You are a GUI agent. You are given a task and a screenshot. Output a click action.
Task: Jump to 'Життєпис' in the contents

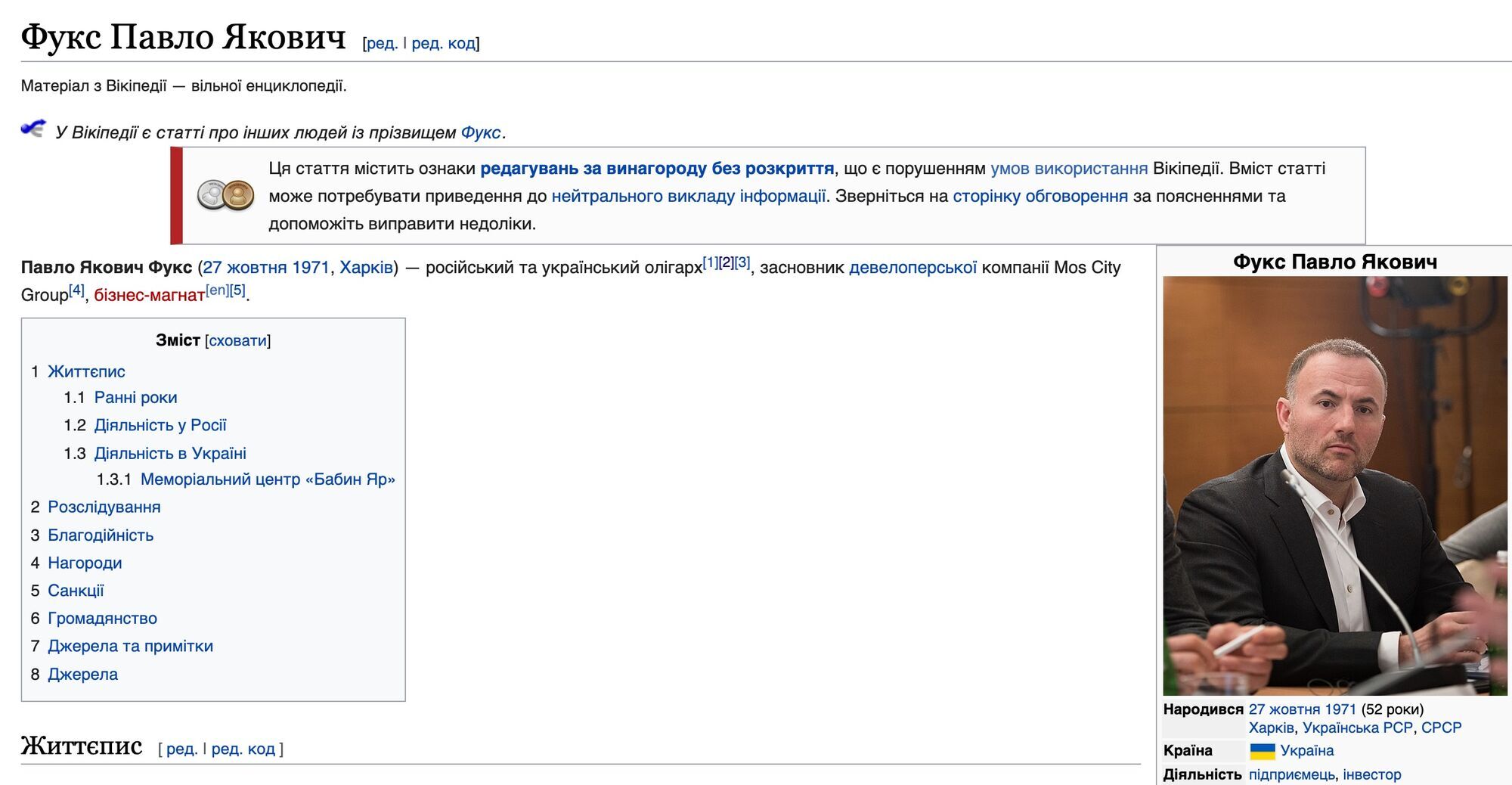[86, 371]
